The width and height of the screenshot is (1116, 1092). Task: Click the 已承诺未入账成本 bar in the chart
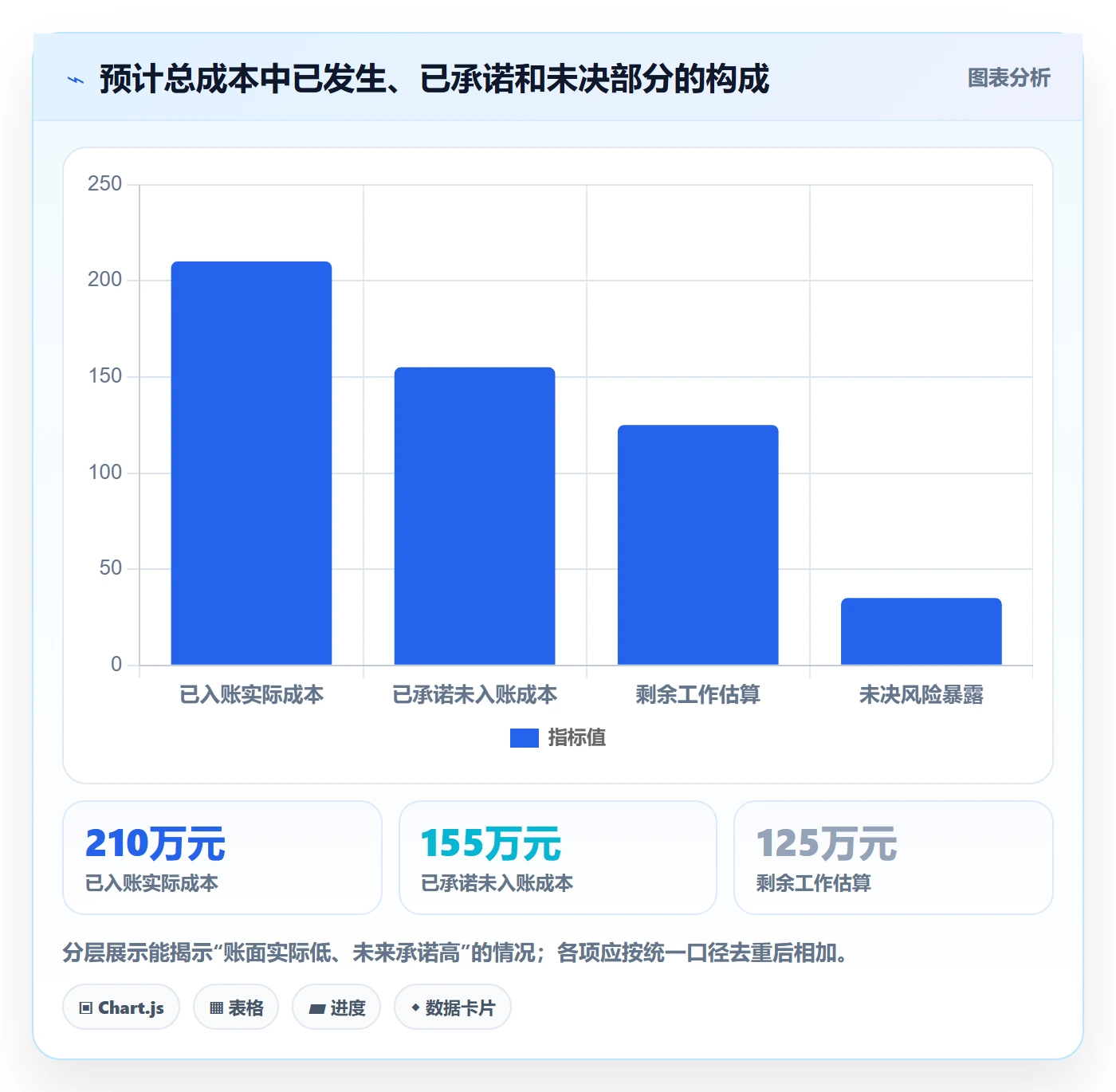(x=474, y=516)
